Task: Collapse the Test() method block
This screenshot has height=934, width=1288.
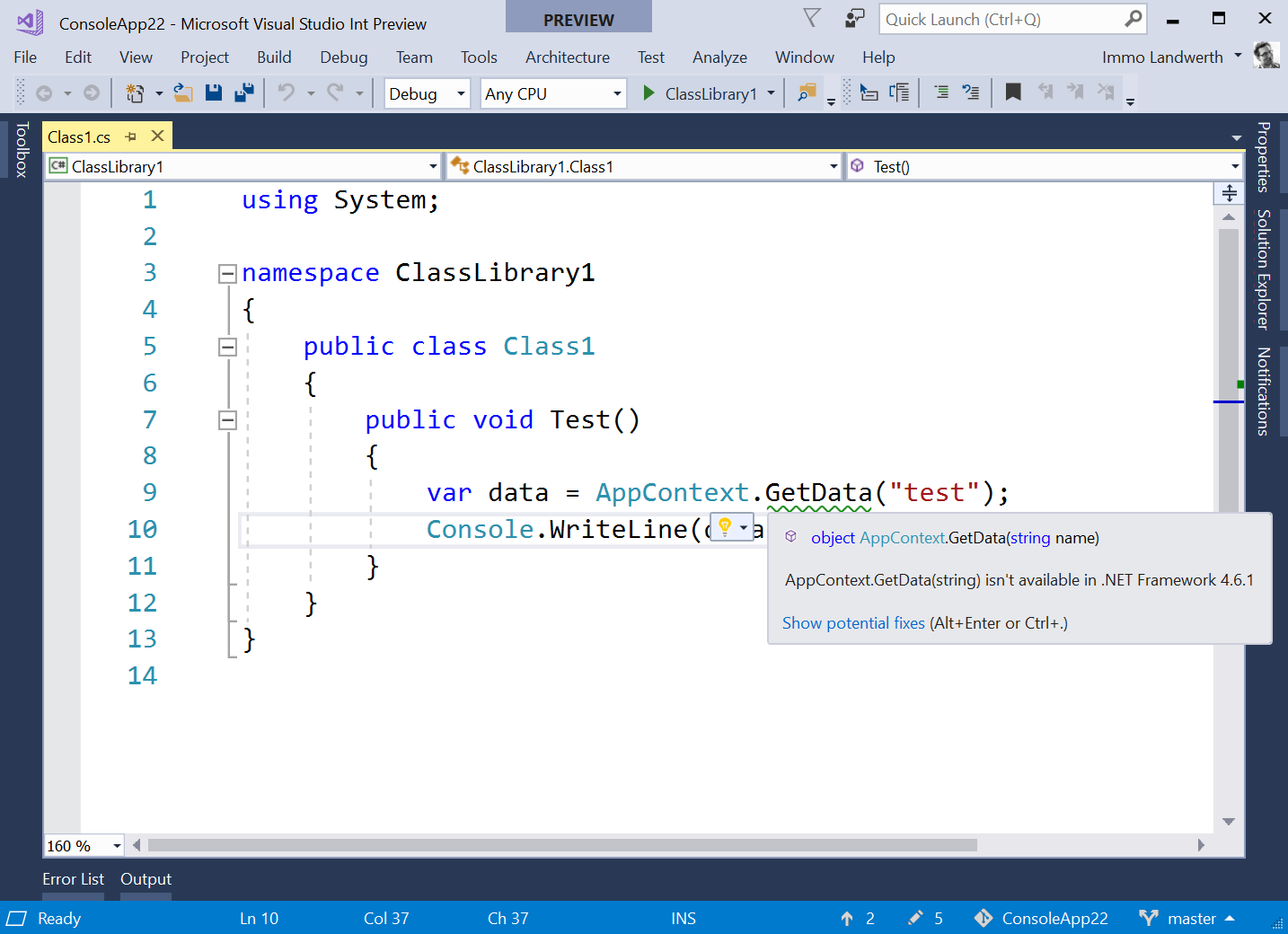Action: click(x=227, y=420)
